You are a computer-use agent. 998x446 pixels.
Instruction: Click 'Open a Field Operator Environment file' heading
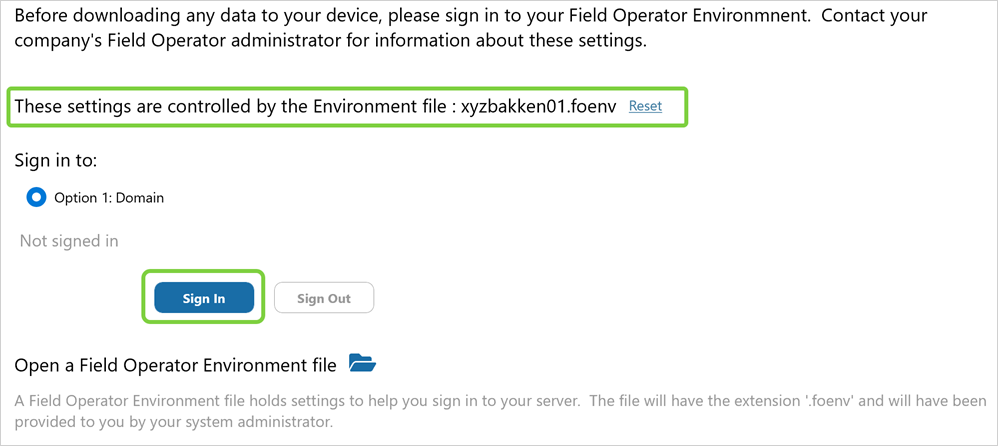175,364
